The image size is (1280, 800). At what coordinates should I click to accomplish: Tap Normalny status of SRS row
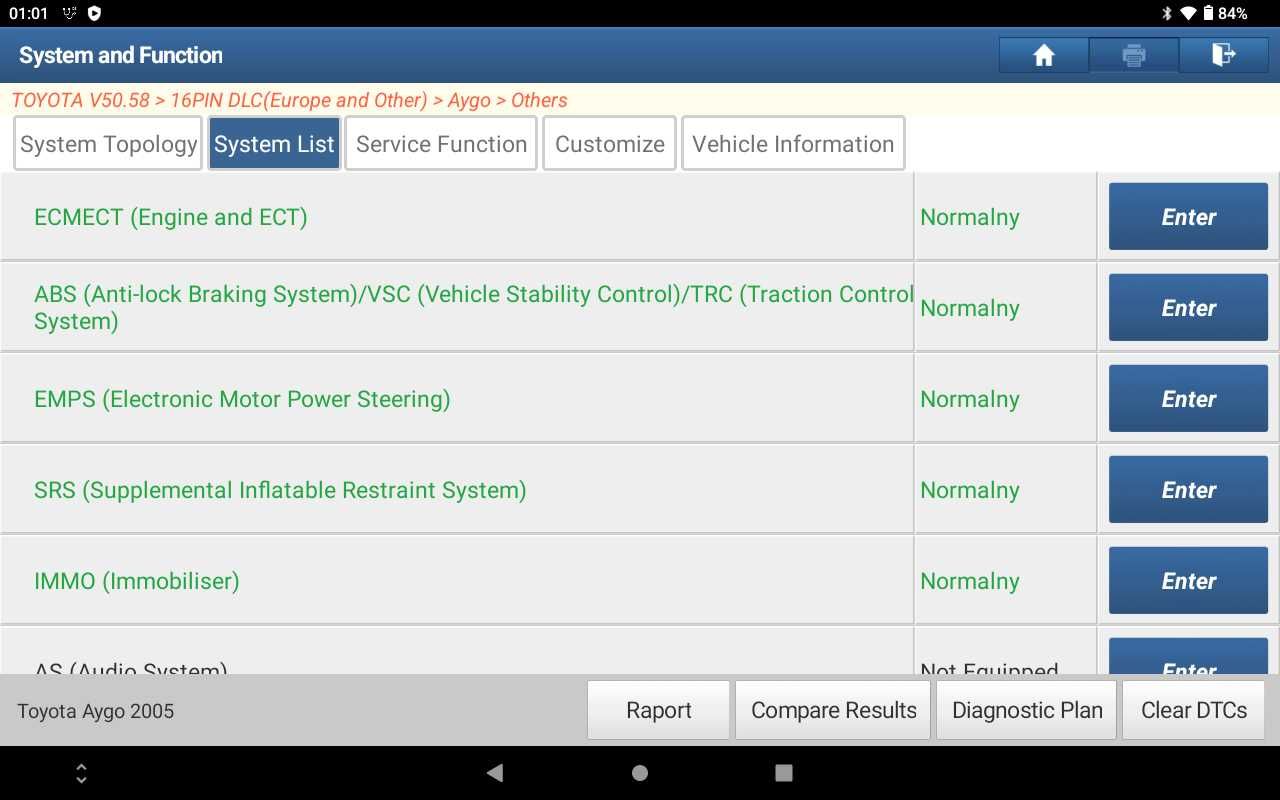pyautogui.click(x=970, y=490)
